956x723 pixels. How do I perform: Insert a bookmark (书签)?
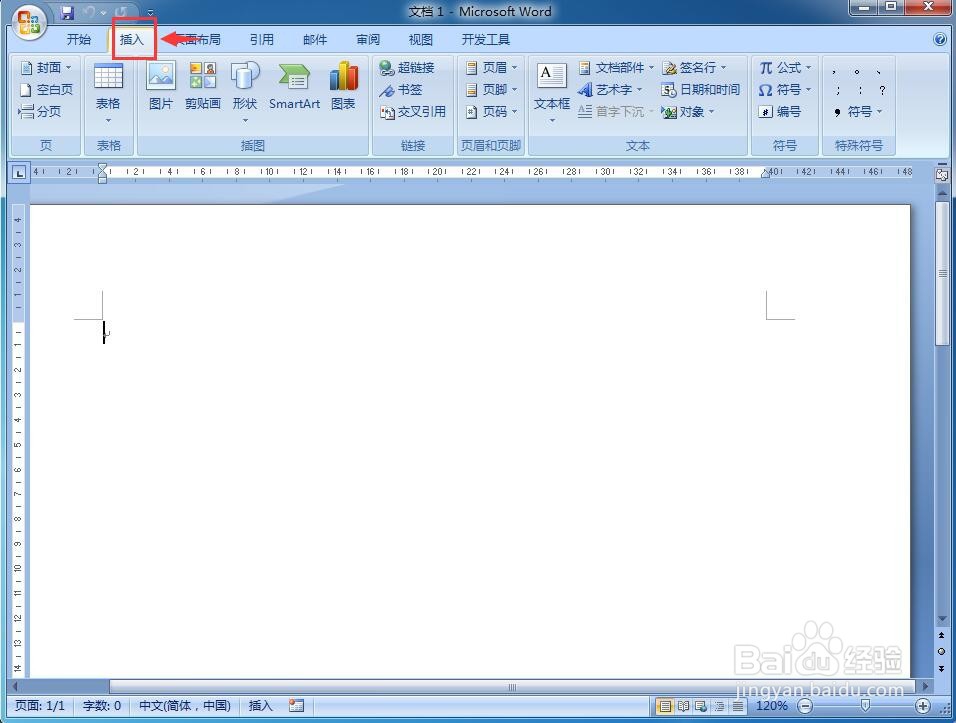click(x=401, y=90)
